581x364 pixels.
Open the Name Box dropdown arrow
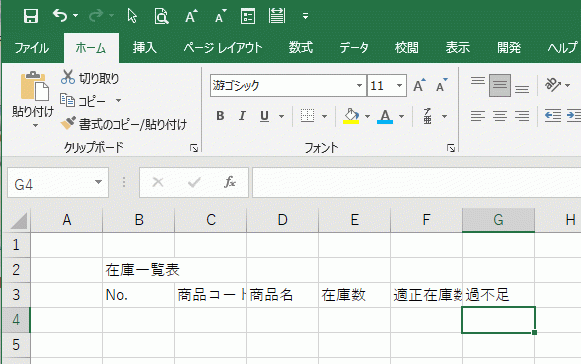(x=98, y=182)
